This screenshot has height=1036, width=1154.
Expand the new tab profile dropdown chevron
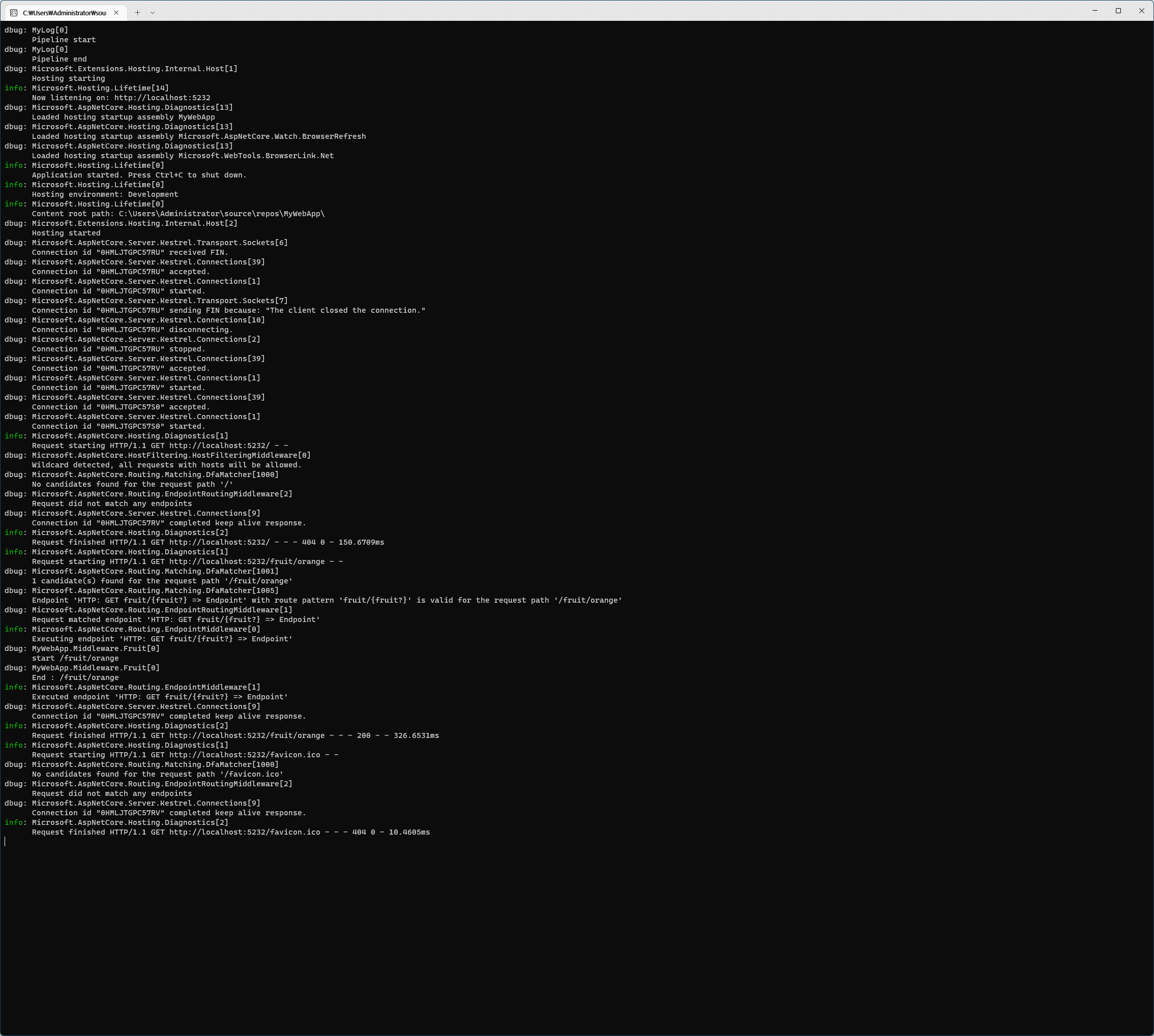click(153, 13)
